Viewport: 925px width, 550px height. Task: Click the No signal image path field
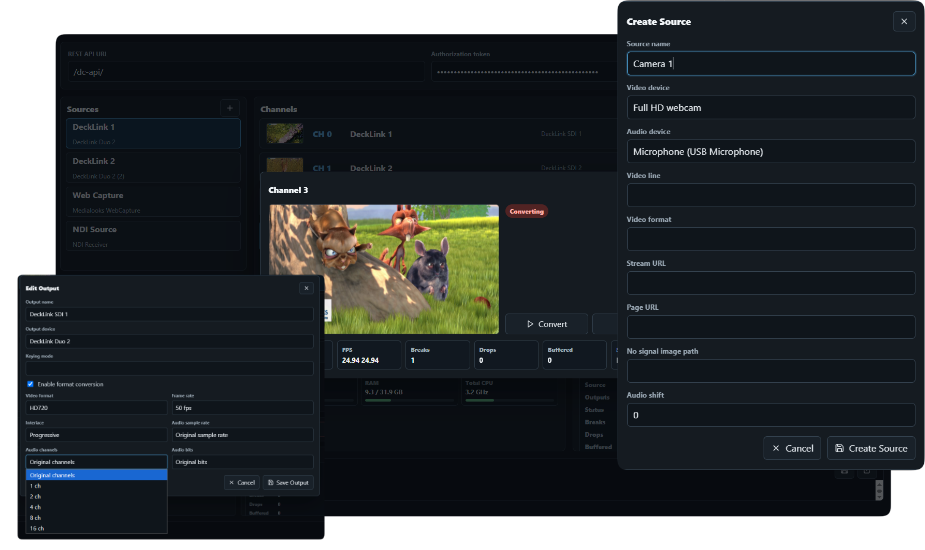click(770, 371)
